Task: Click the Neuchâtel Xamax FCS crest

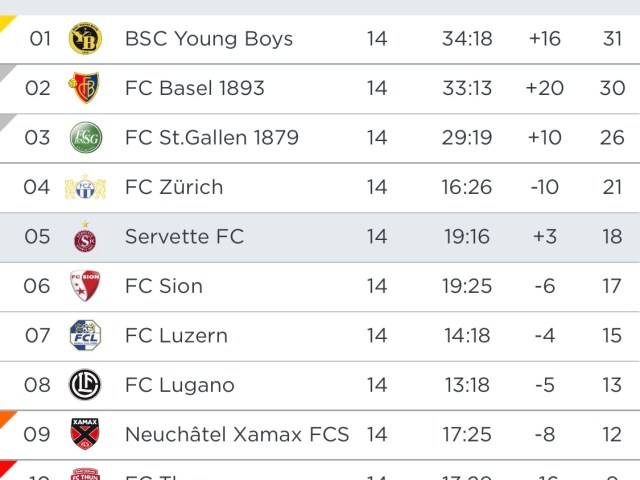Action: (85, 434)
